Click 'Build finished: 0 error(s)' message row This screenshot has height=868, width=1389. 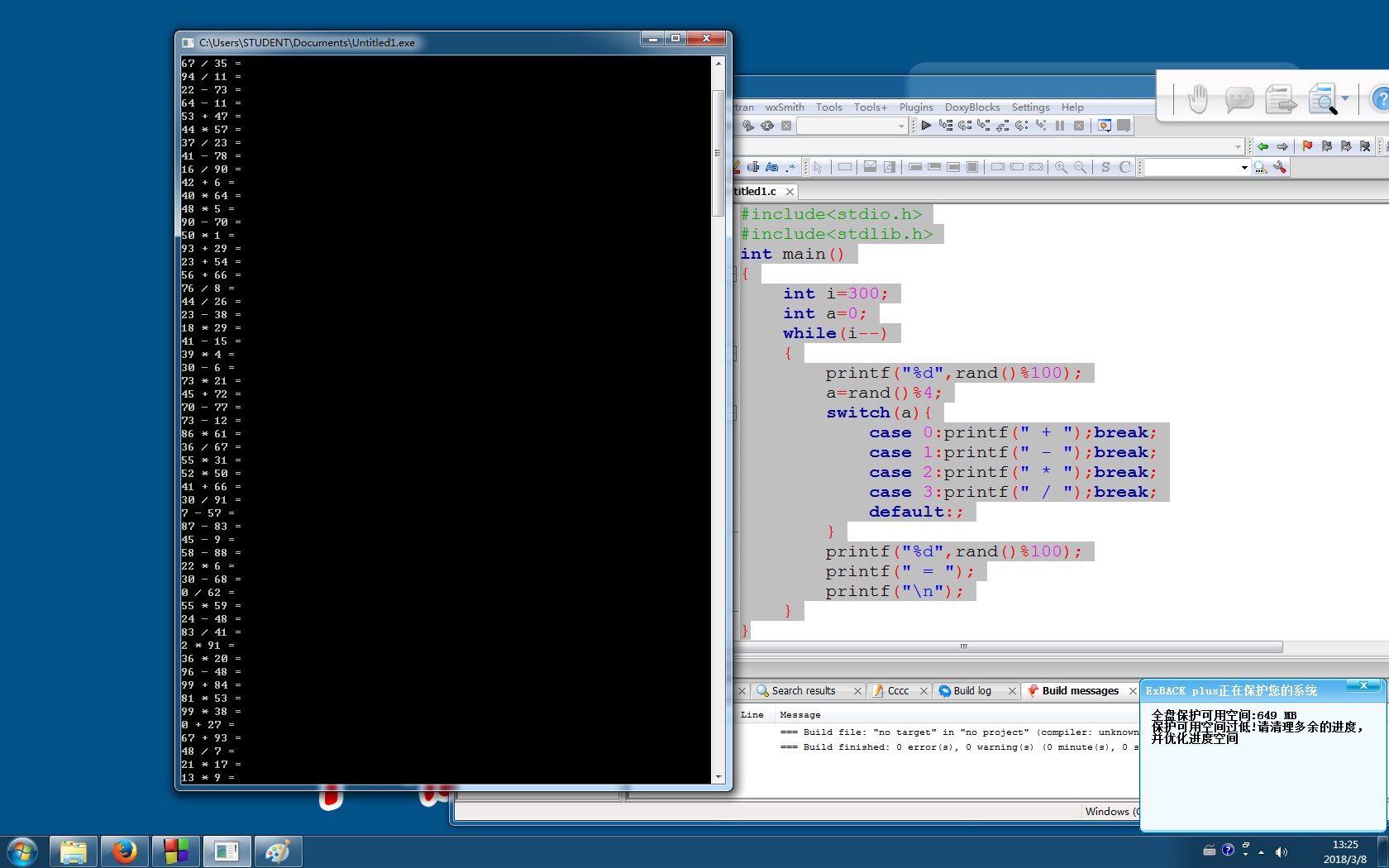959,747
